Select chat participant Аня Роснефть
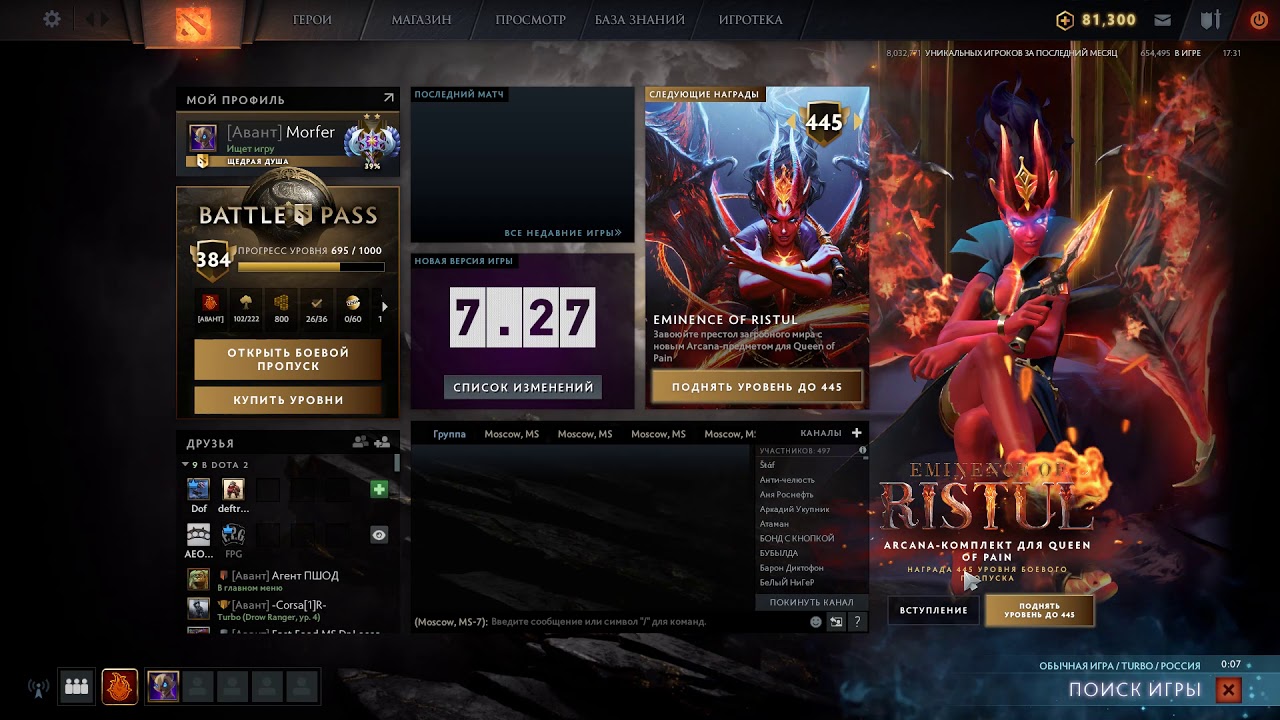The image size is (1280, 720). click(x=787, y=494)
